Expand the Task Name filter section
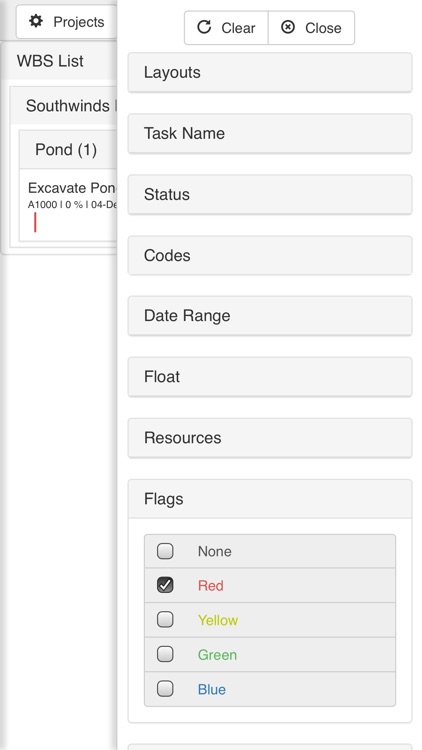The image size is (422, 750). [x=270, y=133]
